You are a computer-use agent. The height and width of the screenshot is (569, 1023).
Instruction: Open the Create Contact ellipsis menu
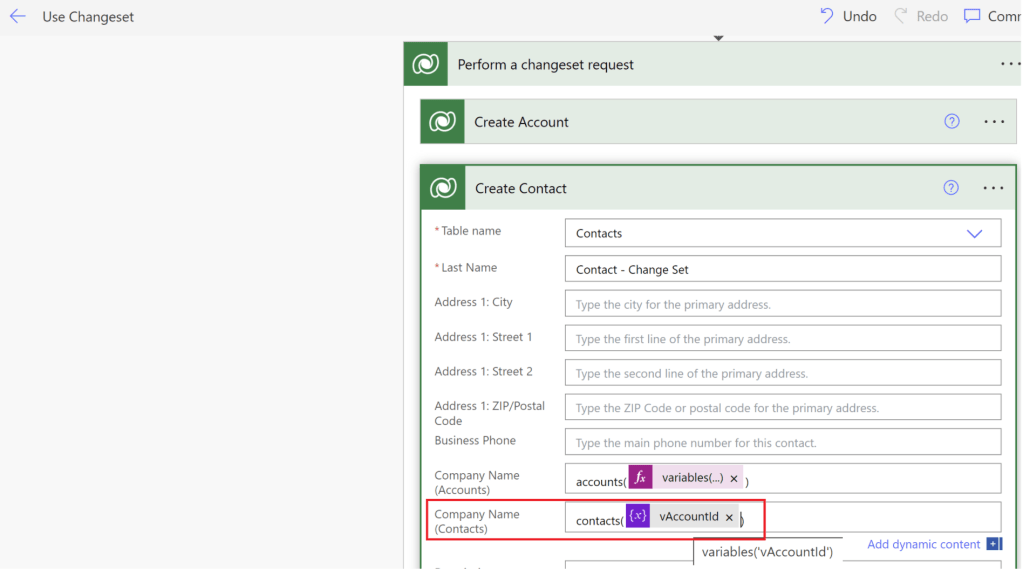click(993, 188)
